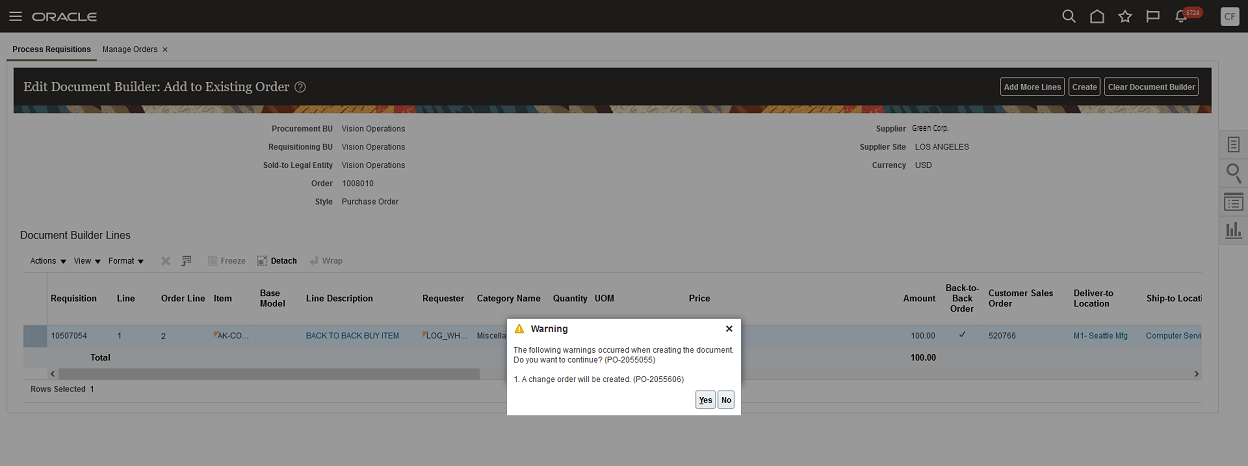Click Yes in the Warning dialog
Viewport: 1248px width, 466px height.
pos(705,400)
